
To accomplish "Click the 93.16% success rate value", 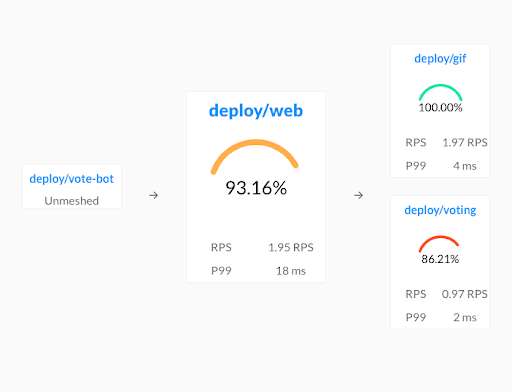I will (256, 188).
